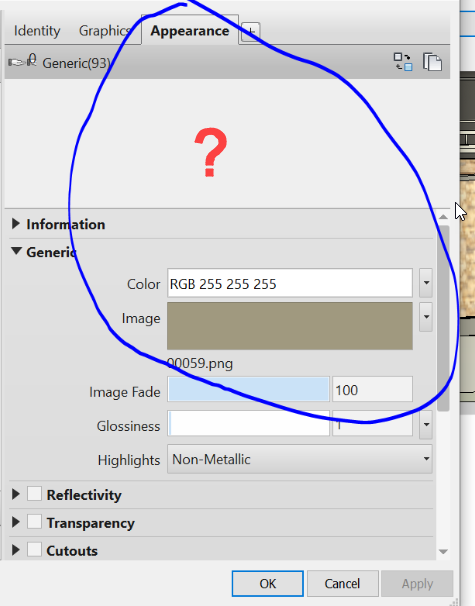Expand the Transparency section
Image resolution: width=475 pixels, height=606 pixels.
[16, 522]
